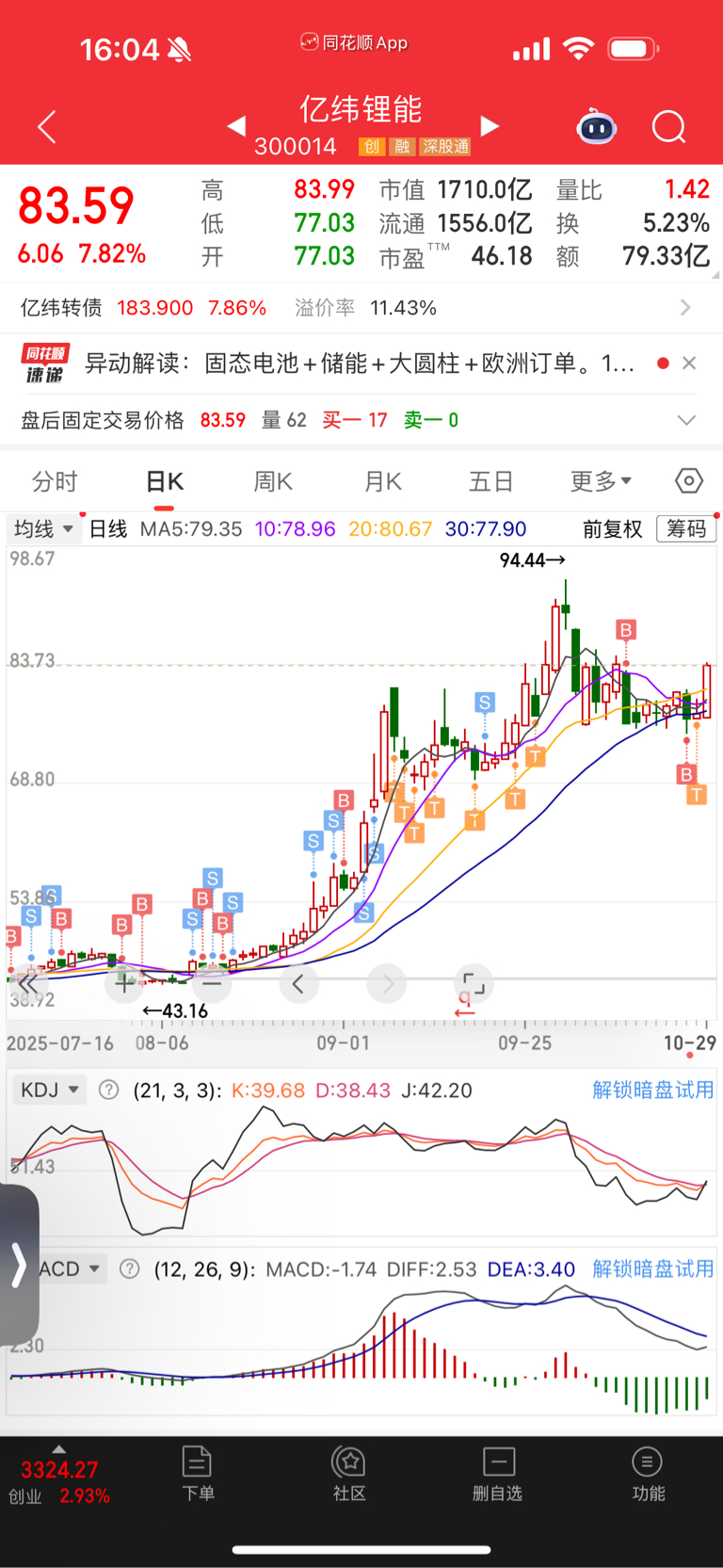Zoom in chart with plus button
The image size is (723, 1568).
[124, 984]
